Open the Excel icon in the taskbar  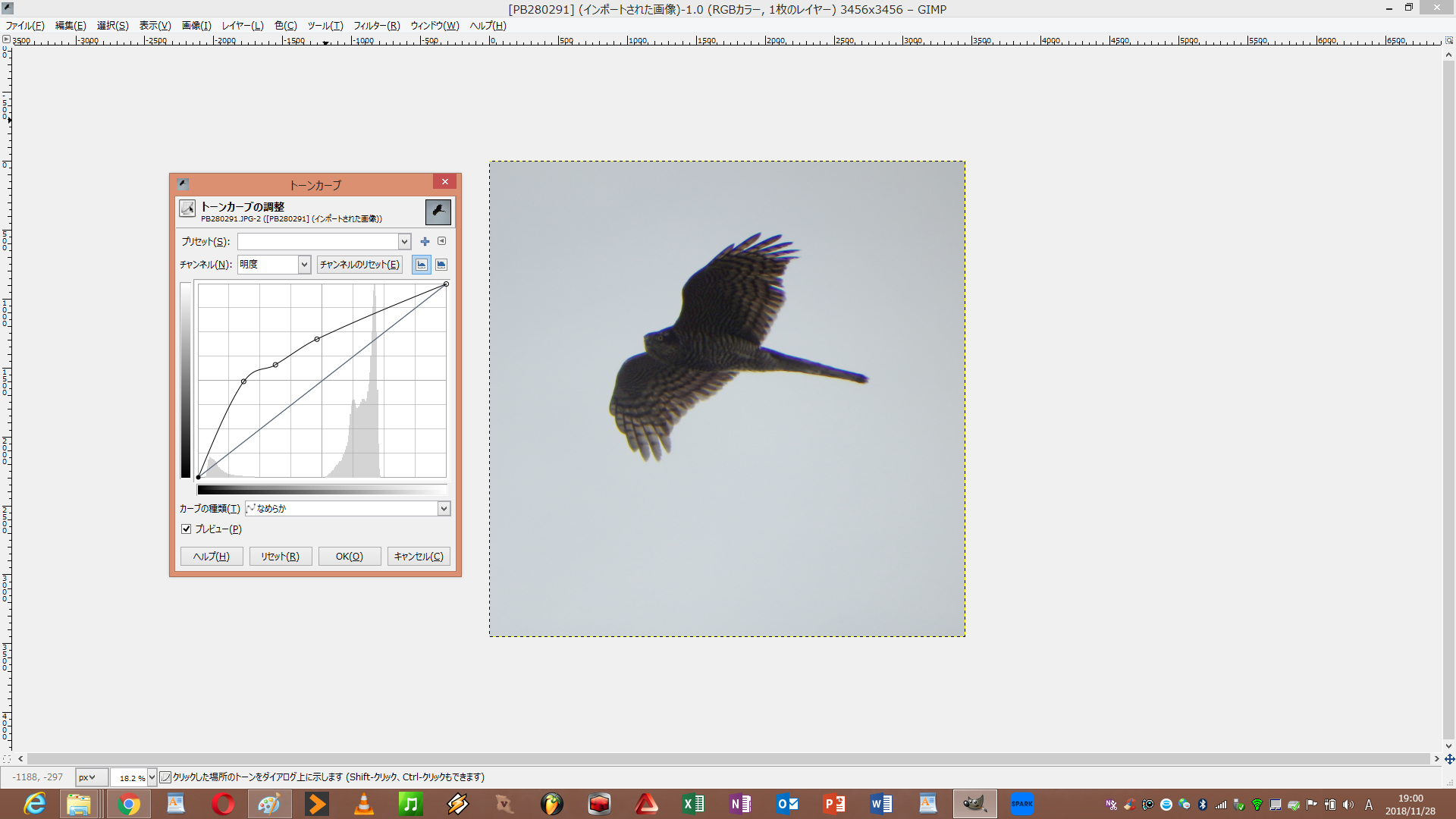click(693, 804)
